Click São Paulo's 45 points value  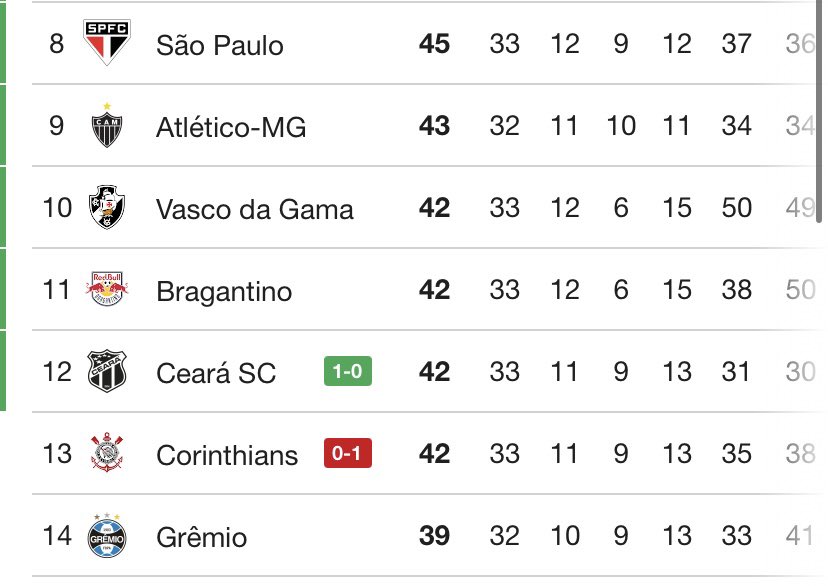click(434, 44)
